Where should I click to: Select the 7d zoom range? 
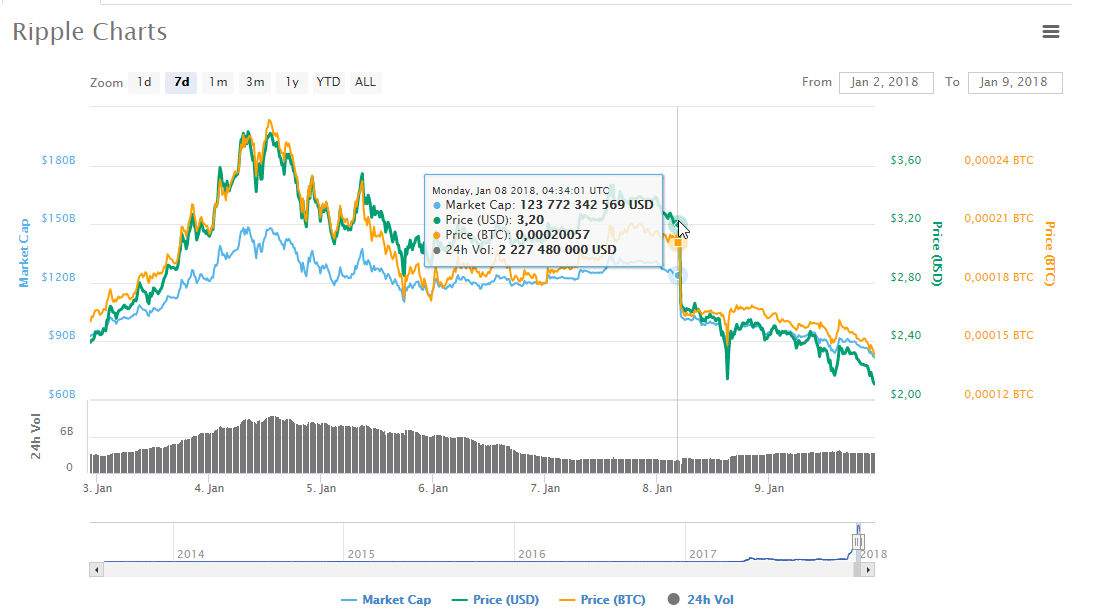[x=181, y=82]
